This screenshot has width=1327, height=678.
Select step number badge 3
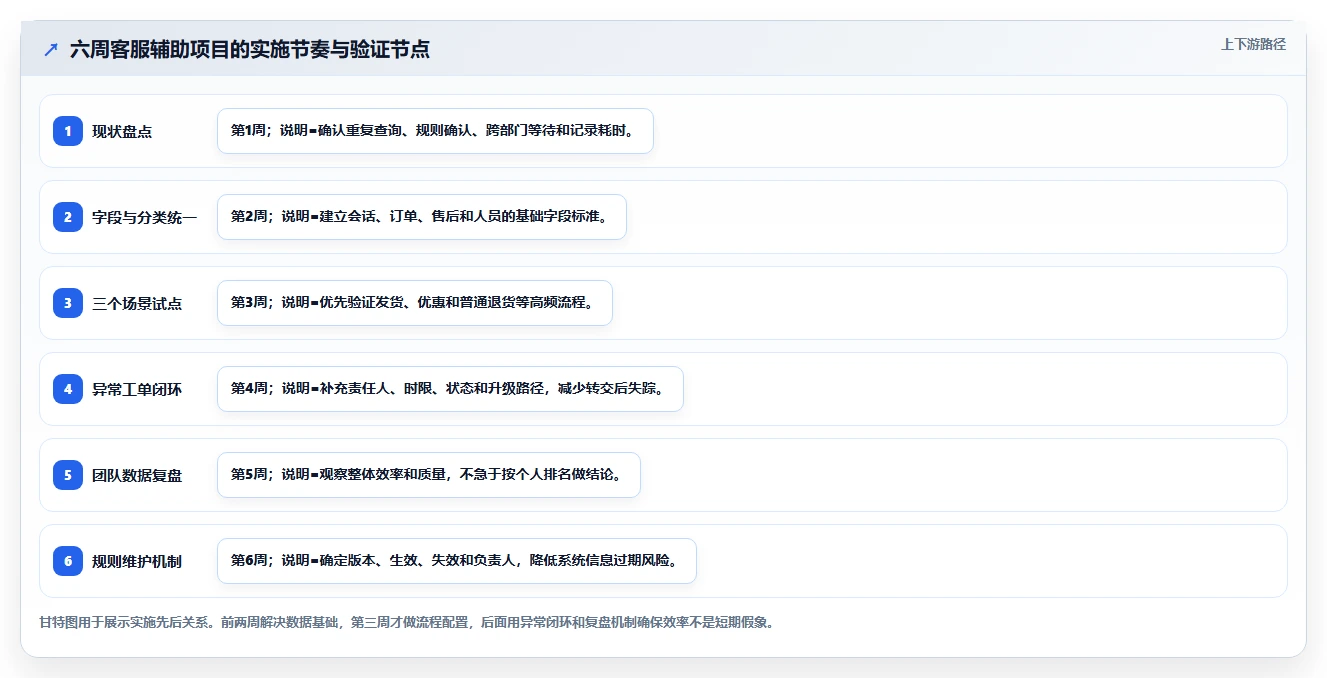(68, 303)
